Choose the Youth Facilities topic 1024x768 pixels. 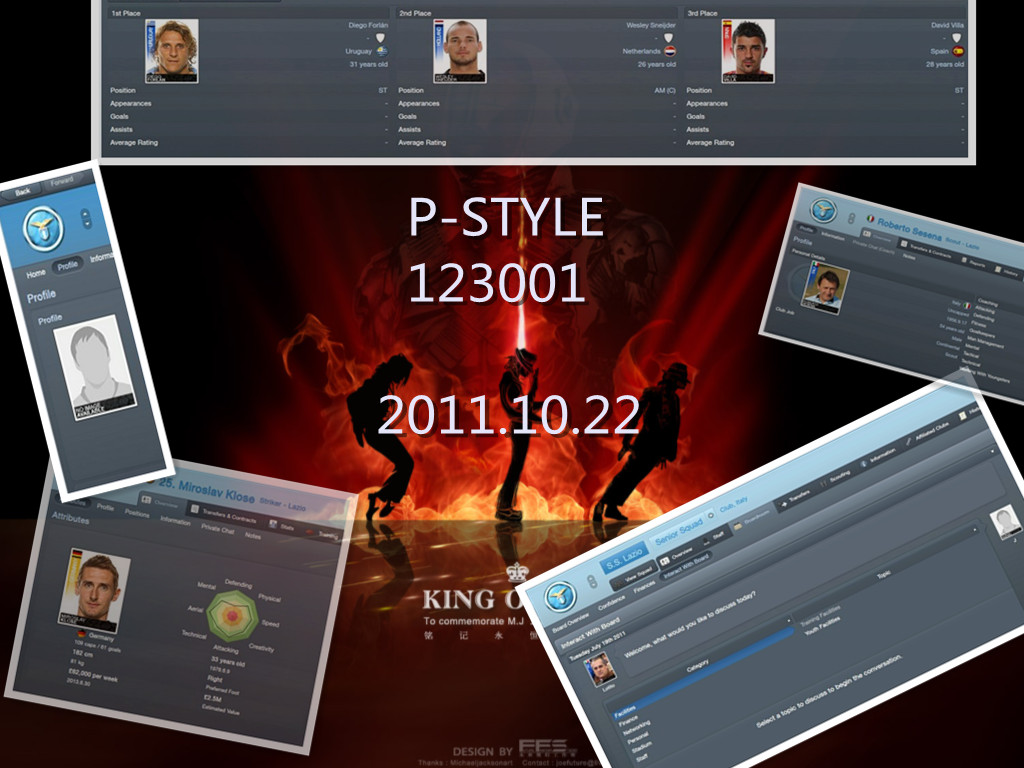(823, 626)
